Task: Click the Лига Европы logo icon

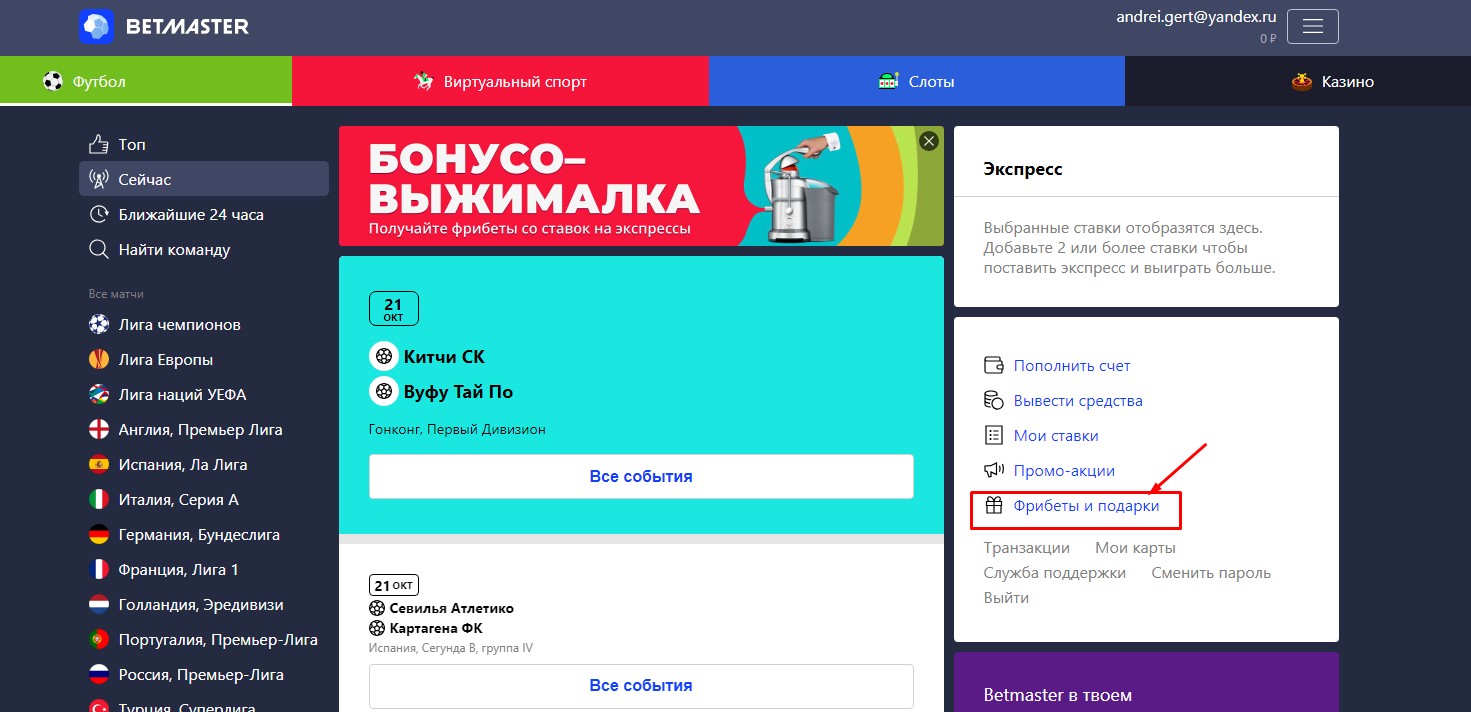Action: (99, 360)
